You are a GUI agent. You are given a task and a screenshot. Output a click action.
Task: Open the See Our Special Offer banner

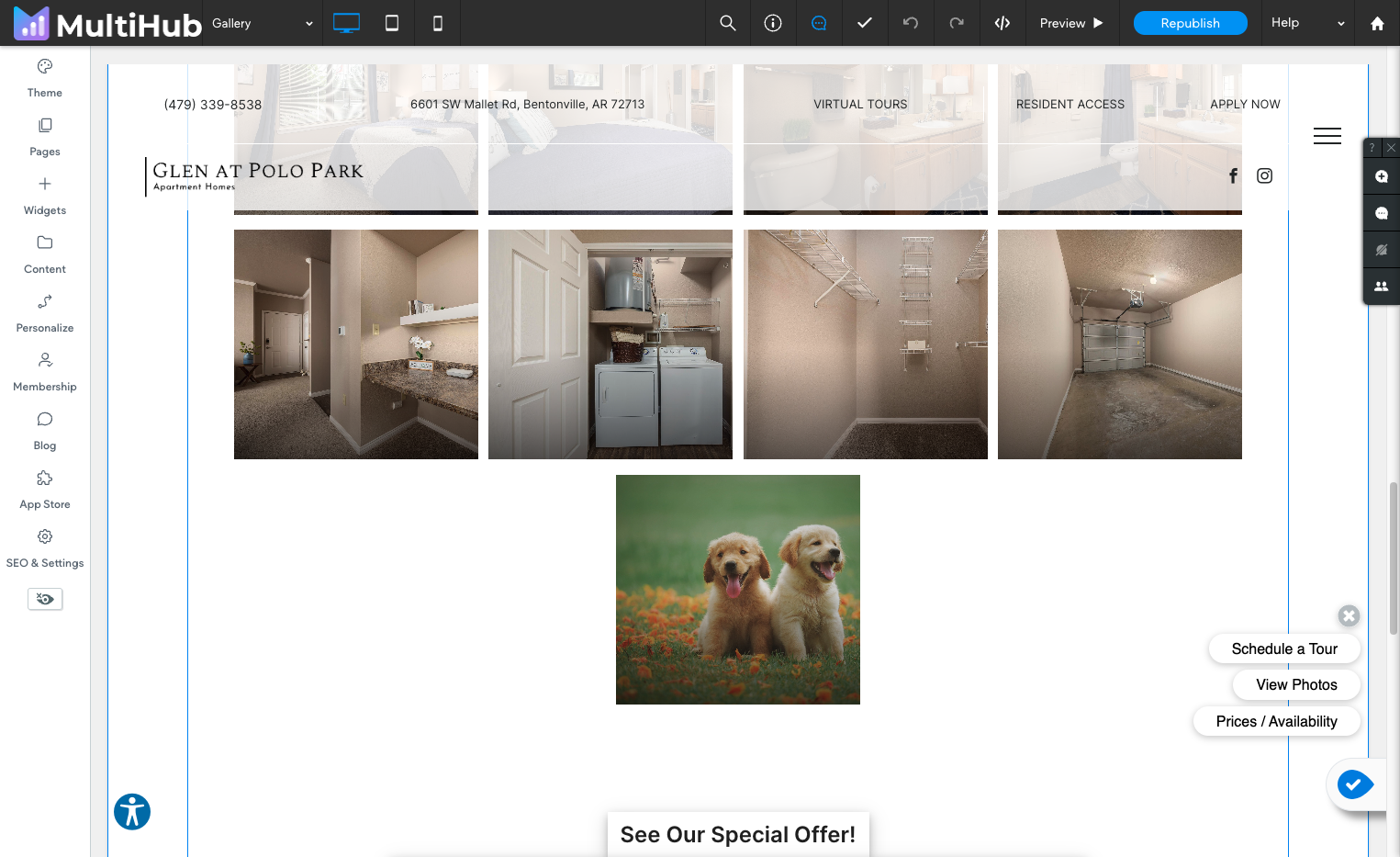click(x=738, y=834)
